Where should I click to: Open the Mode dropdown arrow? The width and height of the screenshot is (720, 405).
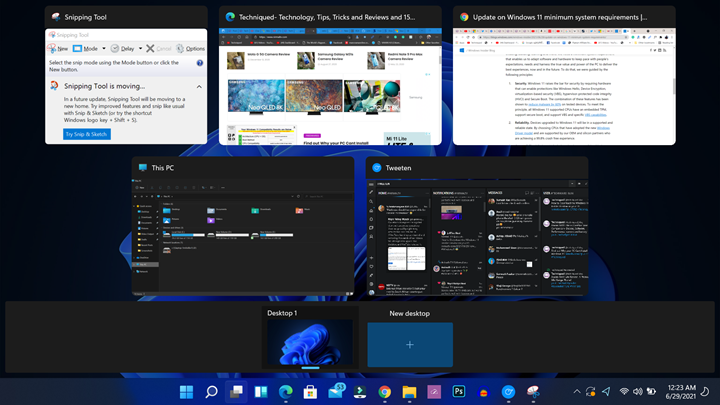(x=104, y=48)
